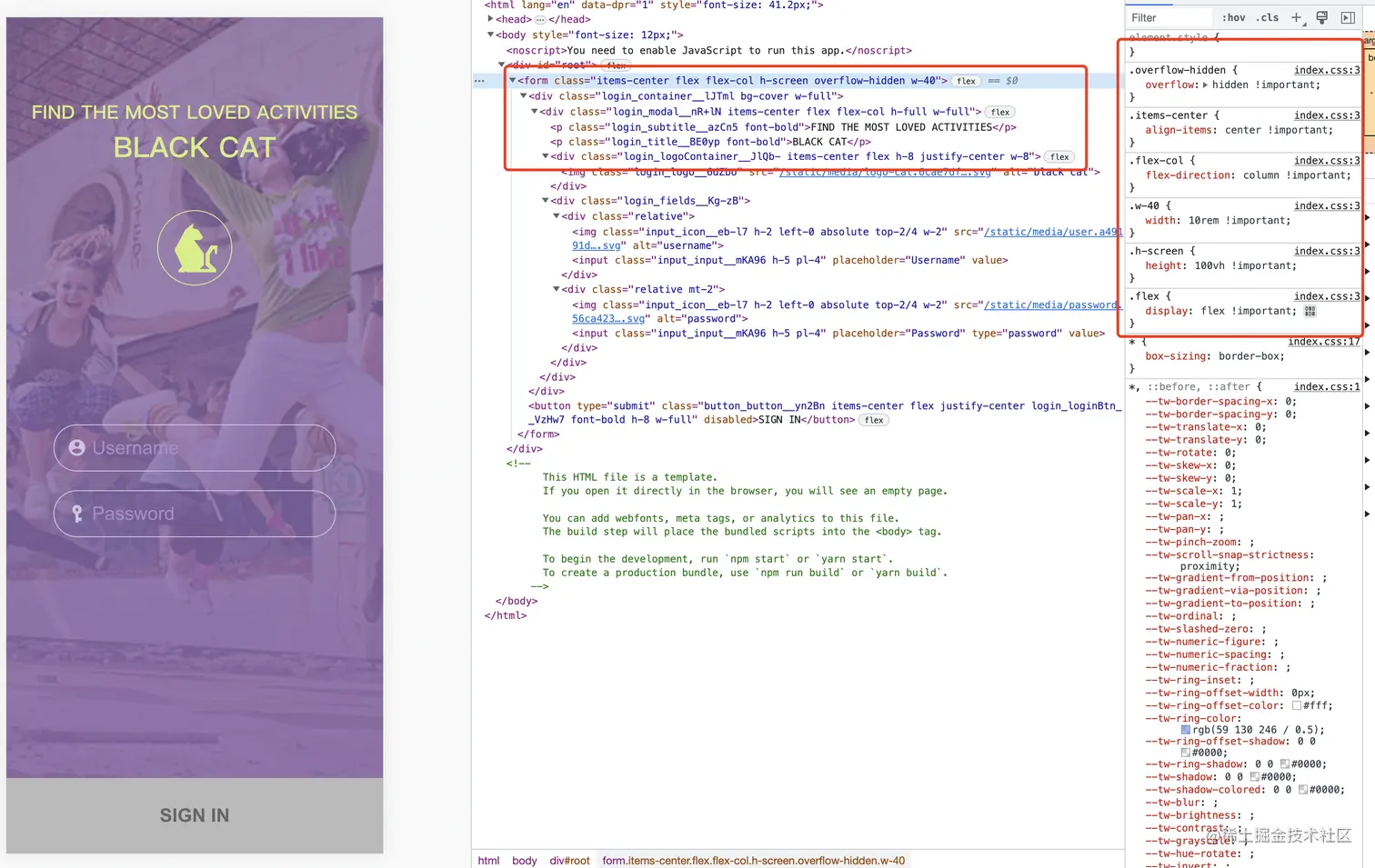Click the 100vh height value
The height and width of the screenshot is (868, 1375).
coord(1209,266)
